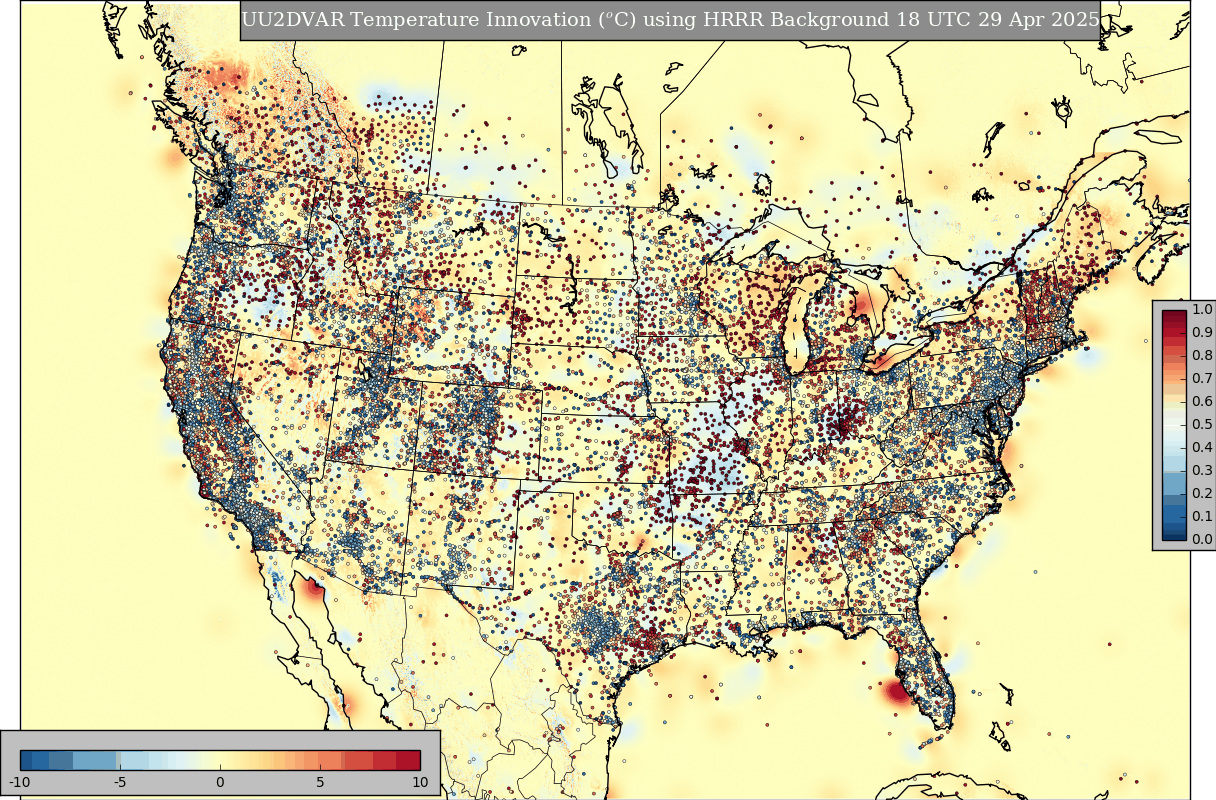Click the 0.2 label on right colorbar
Image resolution: width=1216 pixels, height=800 pixels.
(1203, 493)
